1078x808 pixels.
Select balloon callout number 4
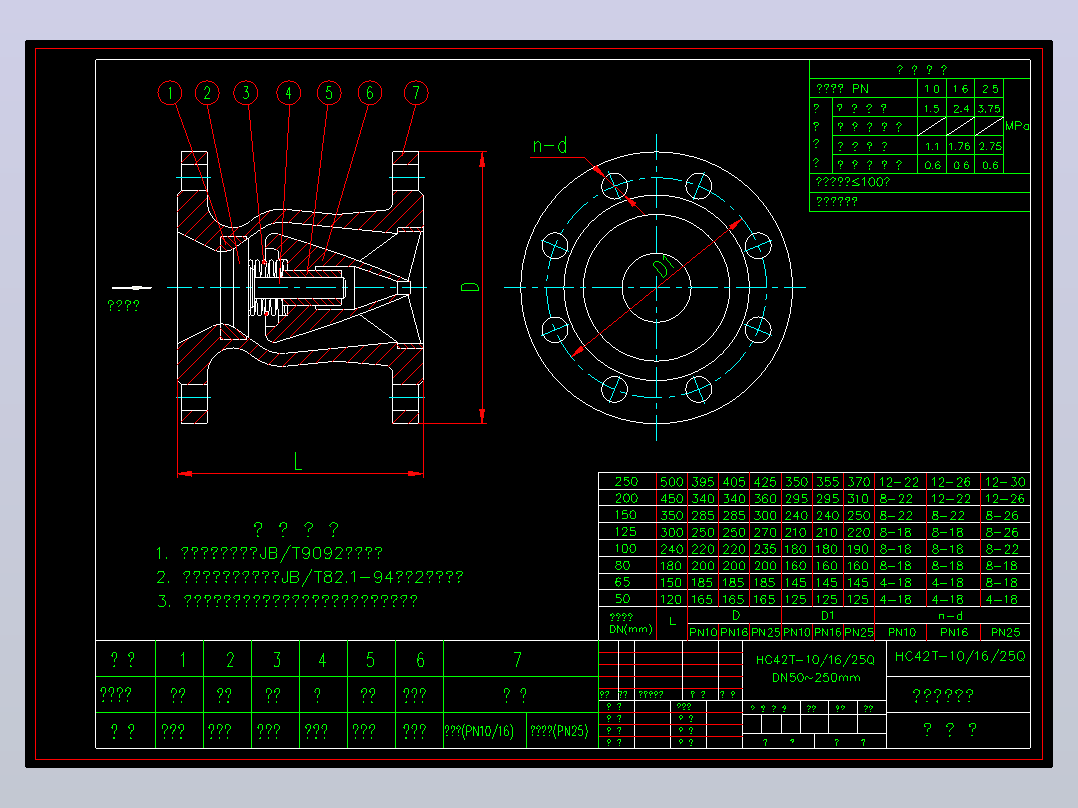pos(289,93)
